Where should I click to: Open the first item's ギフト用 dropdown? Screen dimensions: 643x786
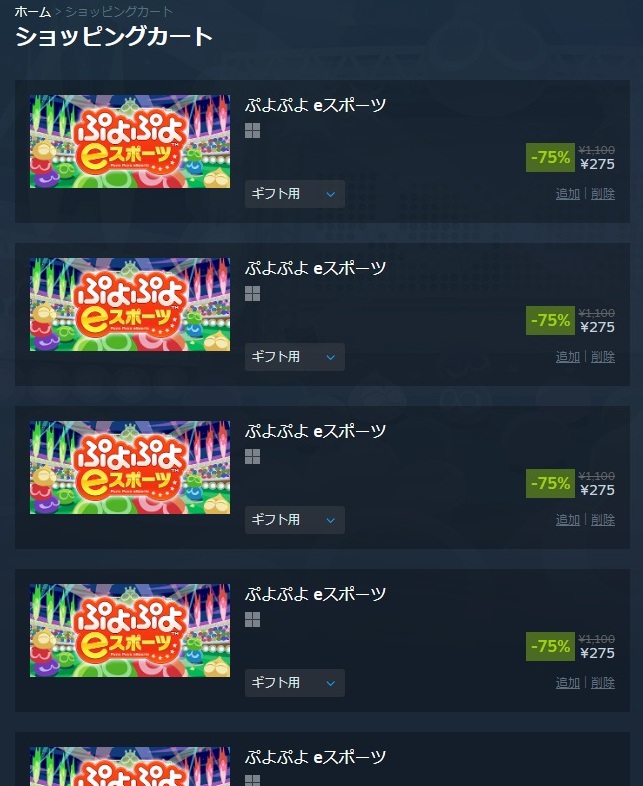coord(295,194)
